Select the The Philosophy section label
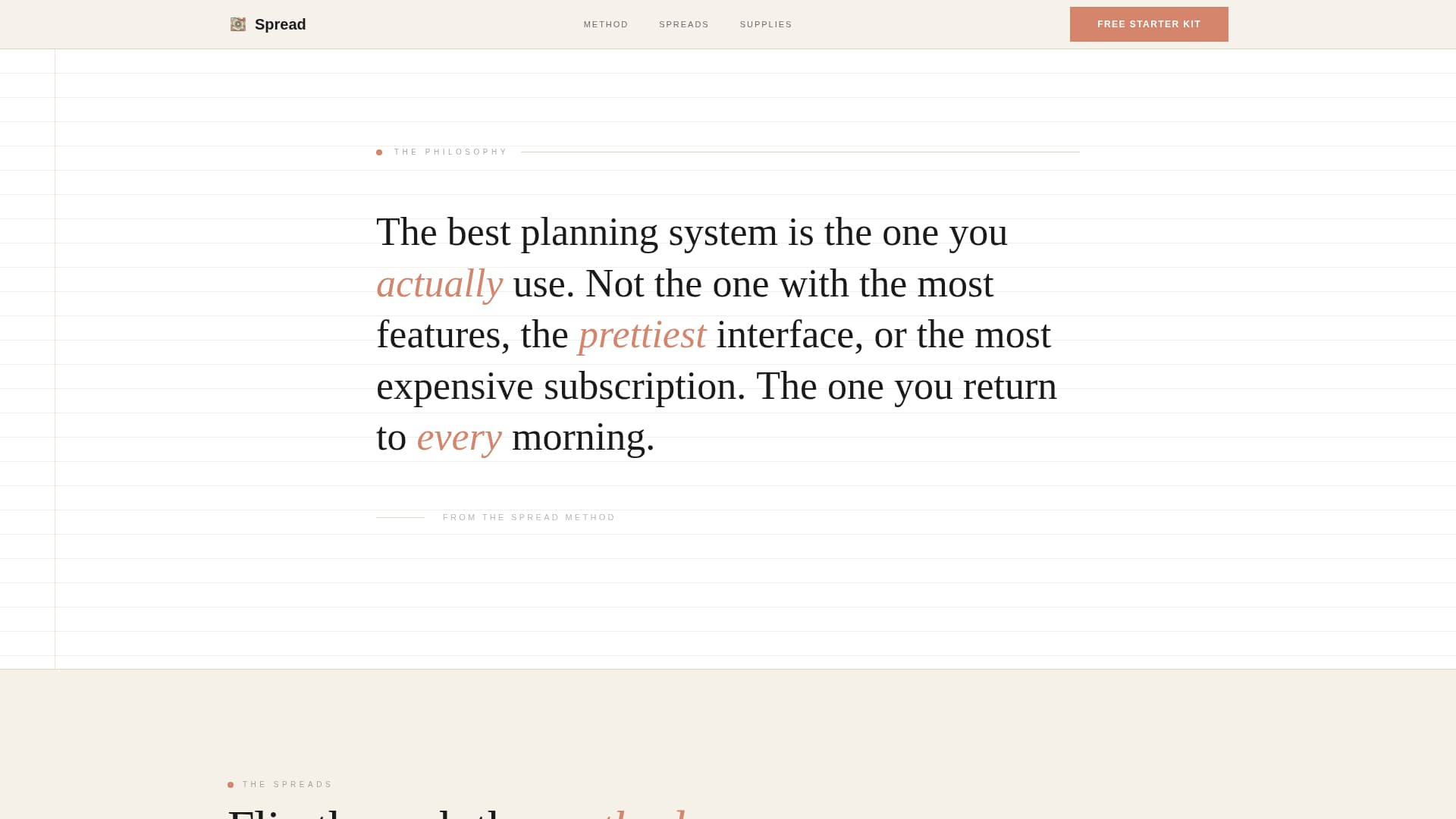 pyautogui.click(x=450, y=152)
